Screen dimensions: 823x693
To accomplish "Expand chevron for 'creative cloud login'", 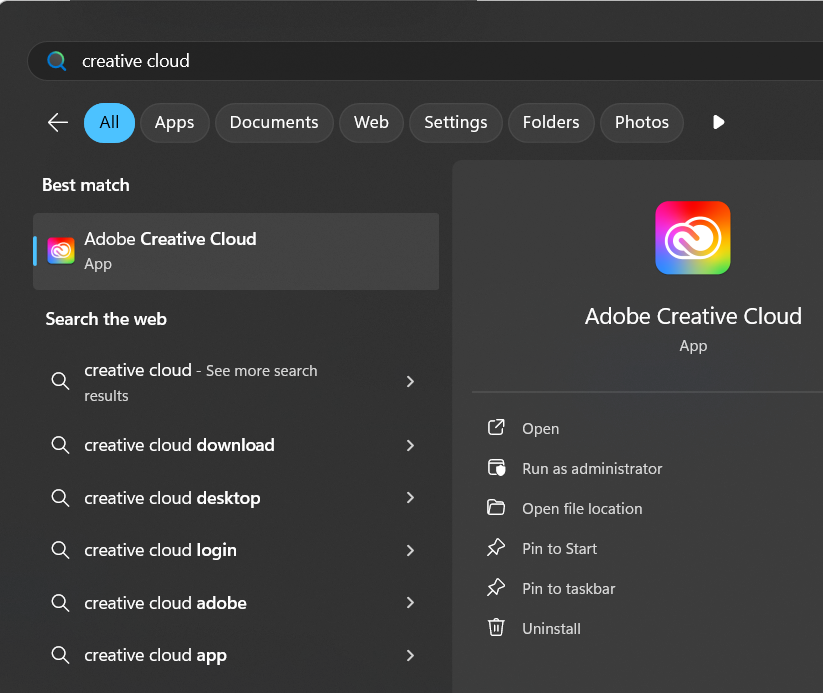I will 410,551.
